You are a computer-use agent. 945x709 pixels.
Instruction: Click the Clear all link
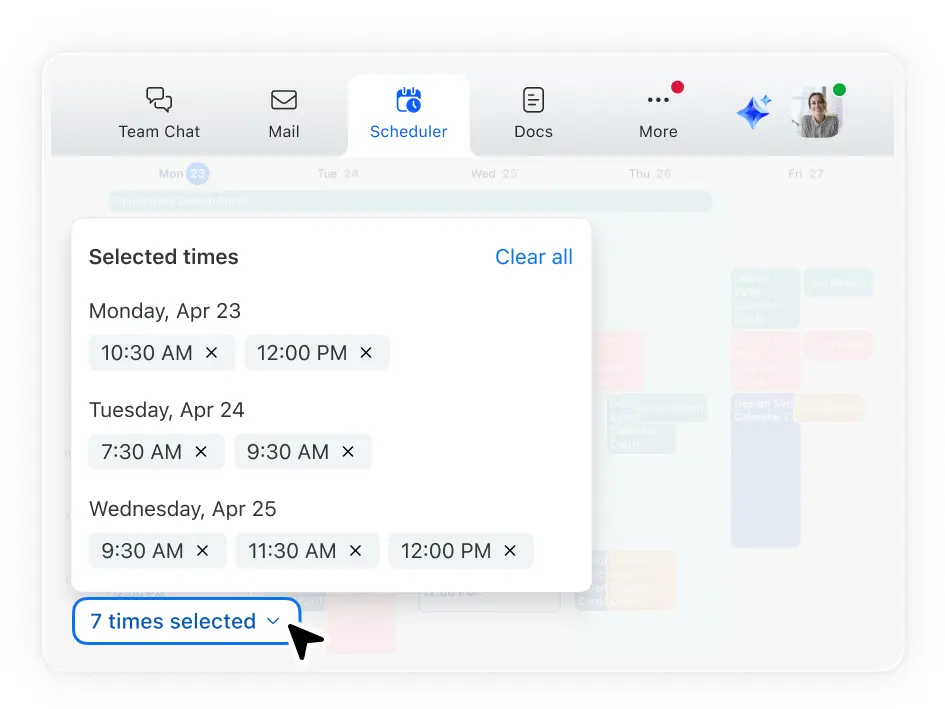[534, 257]
